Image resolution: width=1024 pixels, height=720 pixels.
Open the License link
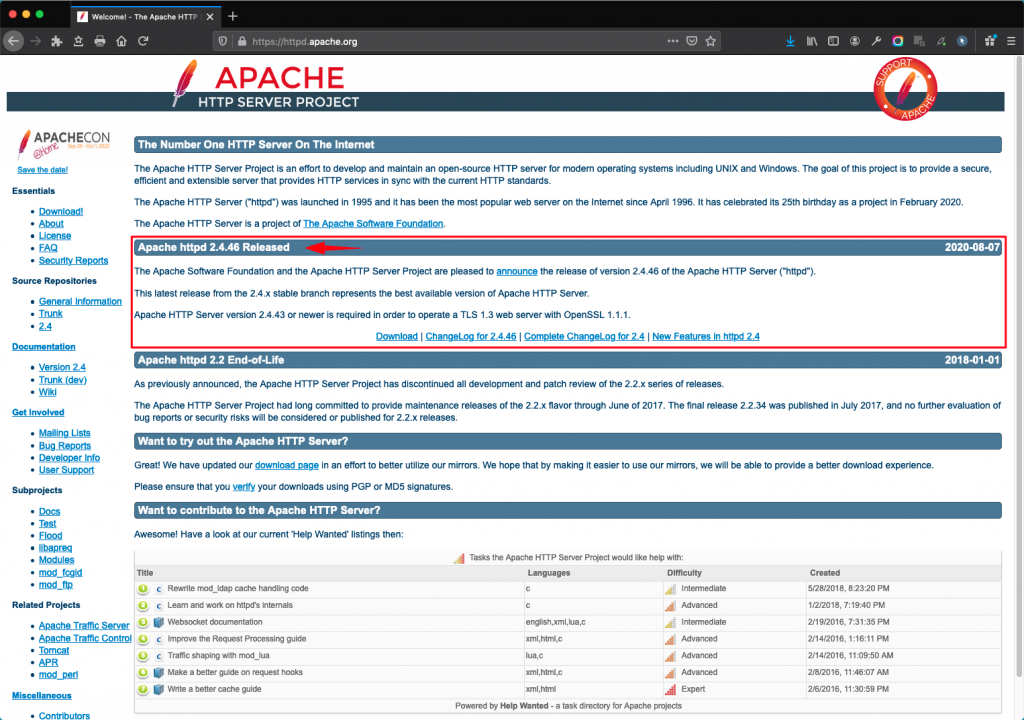(55, 236)
